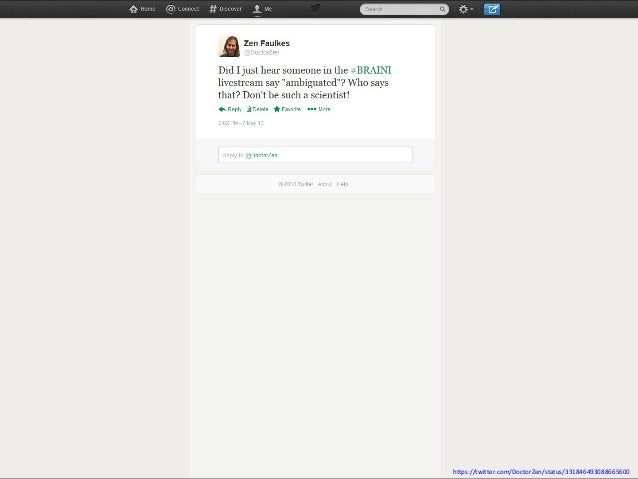Delete this tweet
638x479 pixels.
pyautogui.click(x=257, y=109)
